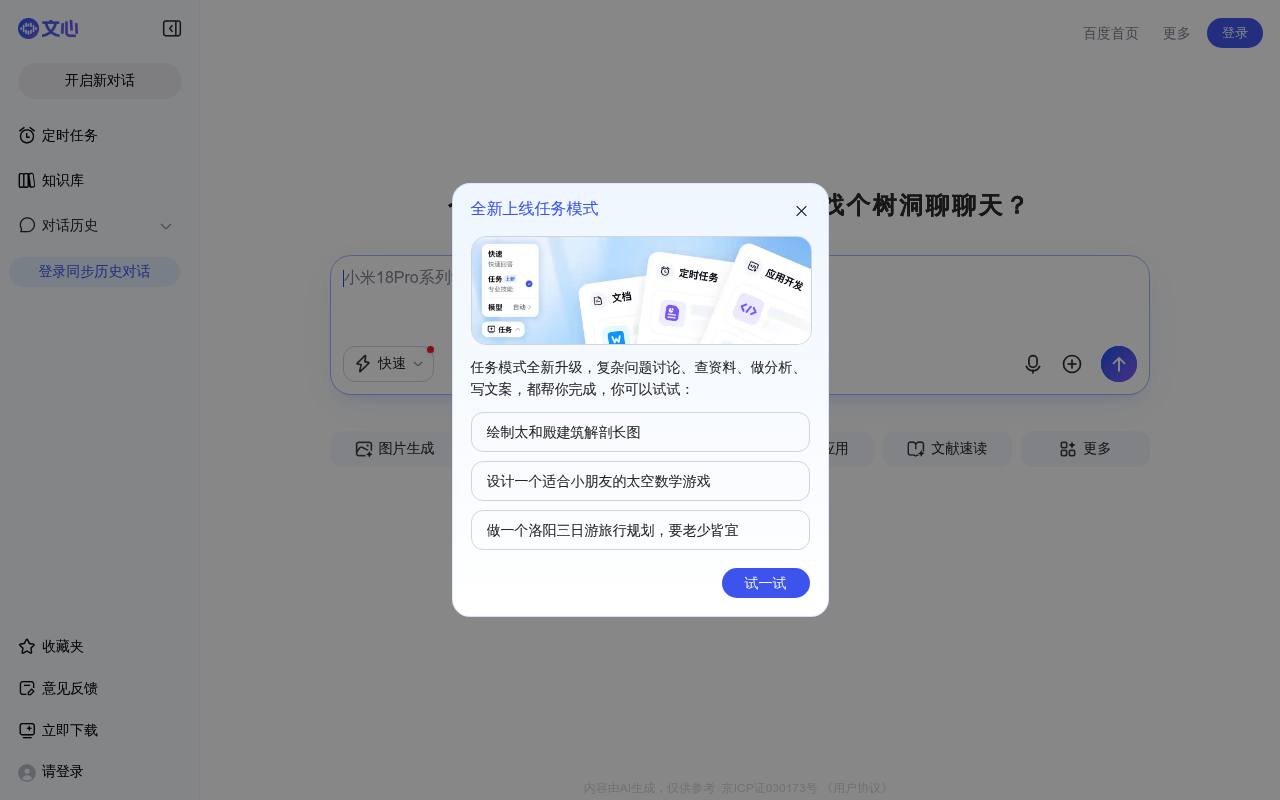Select the 图片生成 shortcut
1280x800 pixels.
[x=395, y=449]
